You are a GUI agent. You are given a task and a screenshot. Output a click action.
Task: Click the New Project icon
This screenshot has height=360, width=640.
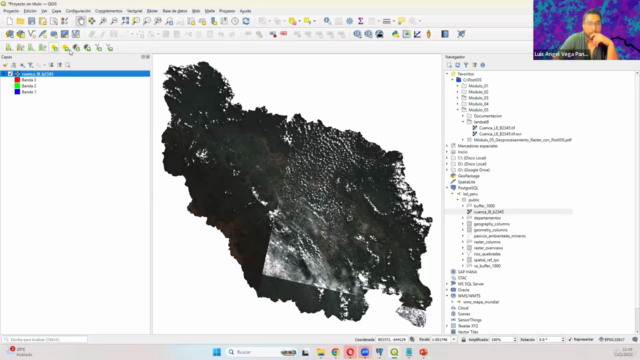[x=9, y=21]
